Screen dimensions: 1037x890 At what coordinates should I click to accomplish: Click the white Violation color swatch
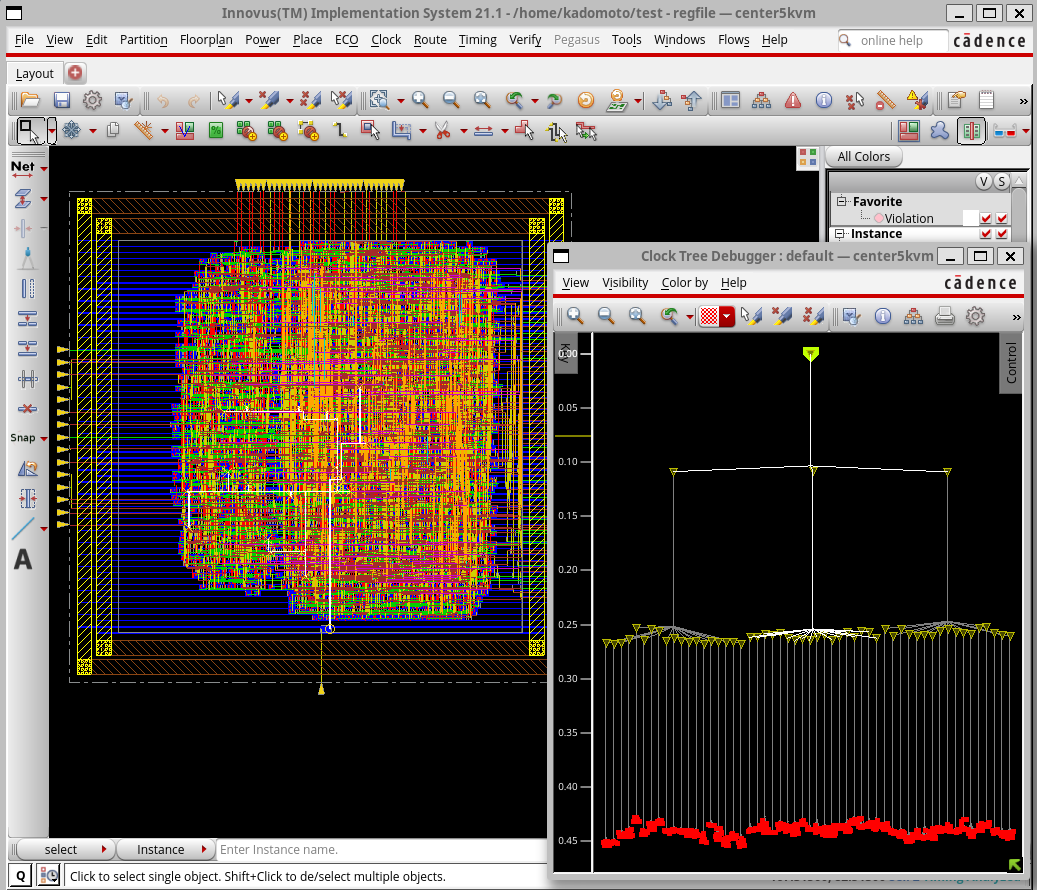(x=970, y=218)
